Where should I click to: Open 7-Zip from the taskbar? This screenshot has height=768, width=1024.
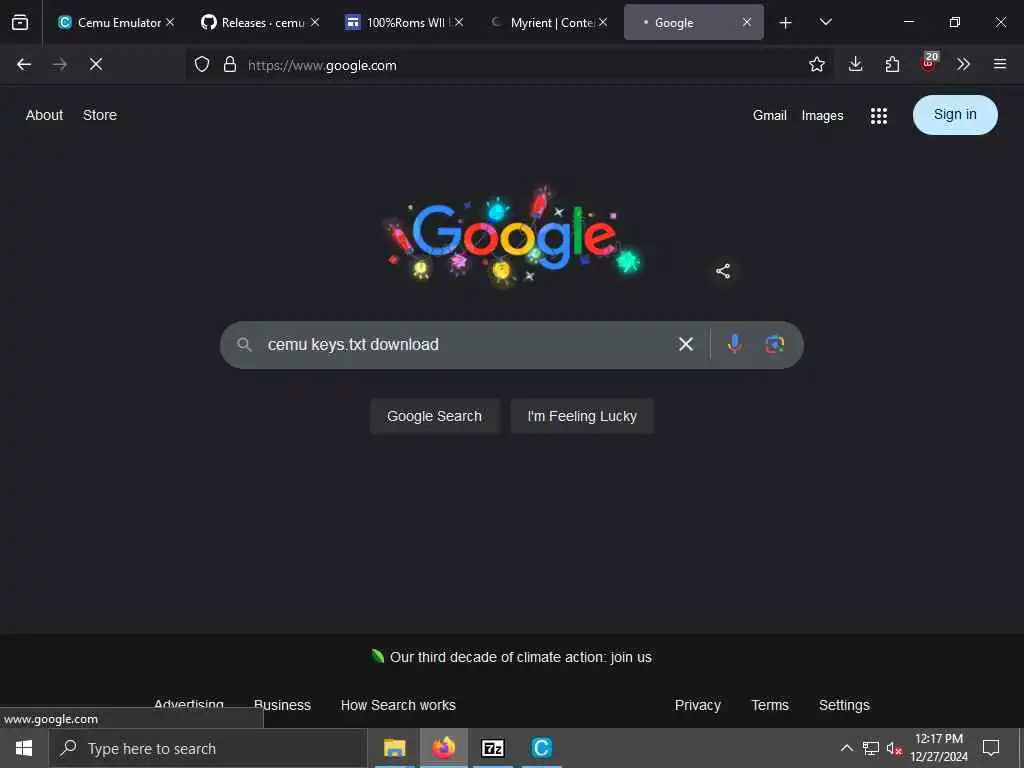point(492,748)
